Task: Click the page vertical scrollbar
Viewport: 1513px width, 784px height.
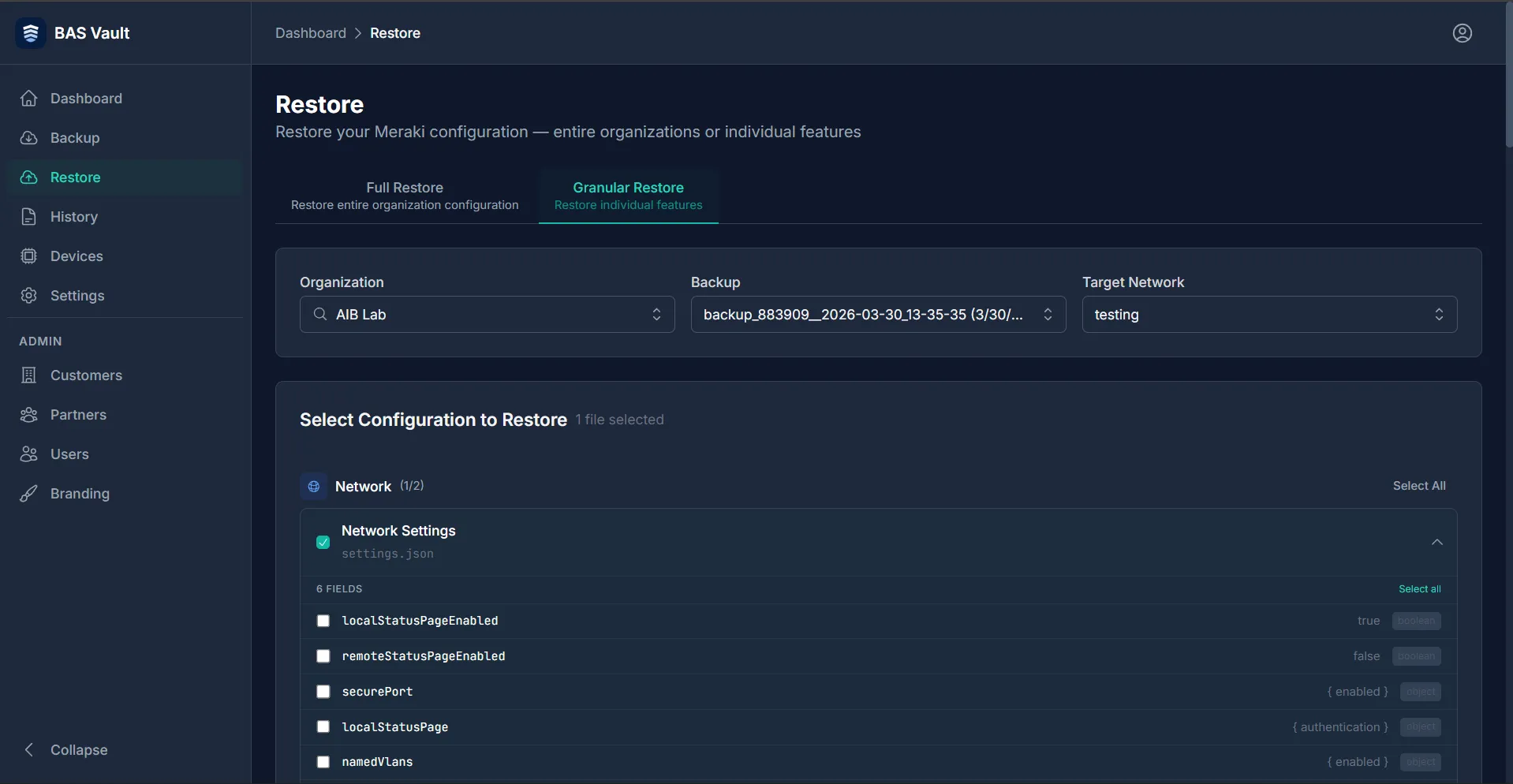Action: pyautogui.click(x=1508, y=74)
